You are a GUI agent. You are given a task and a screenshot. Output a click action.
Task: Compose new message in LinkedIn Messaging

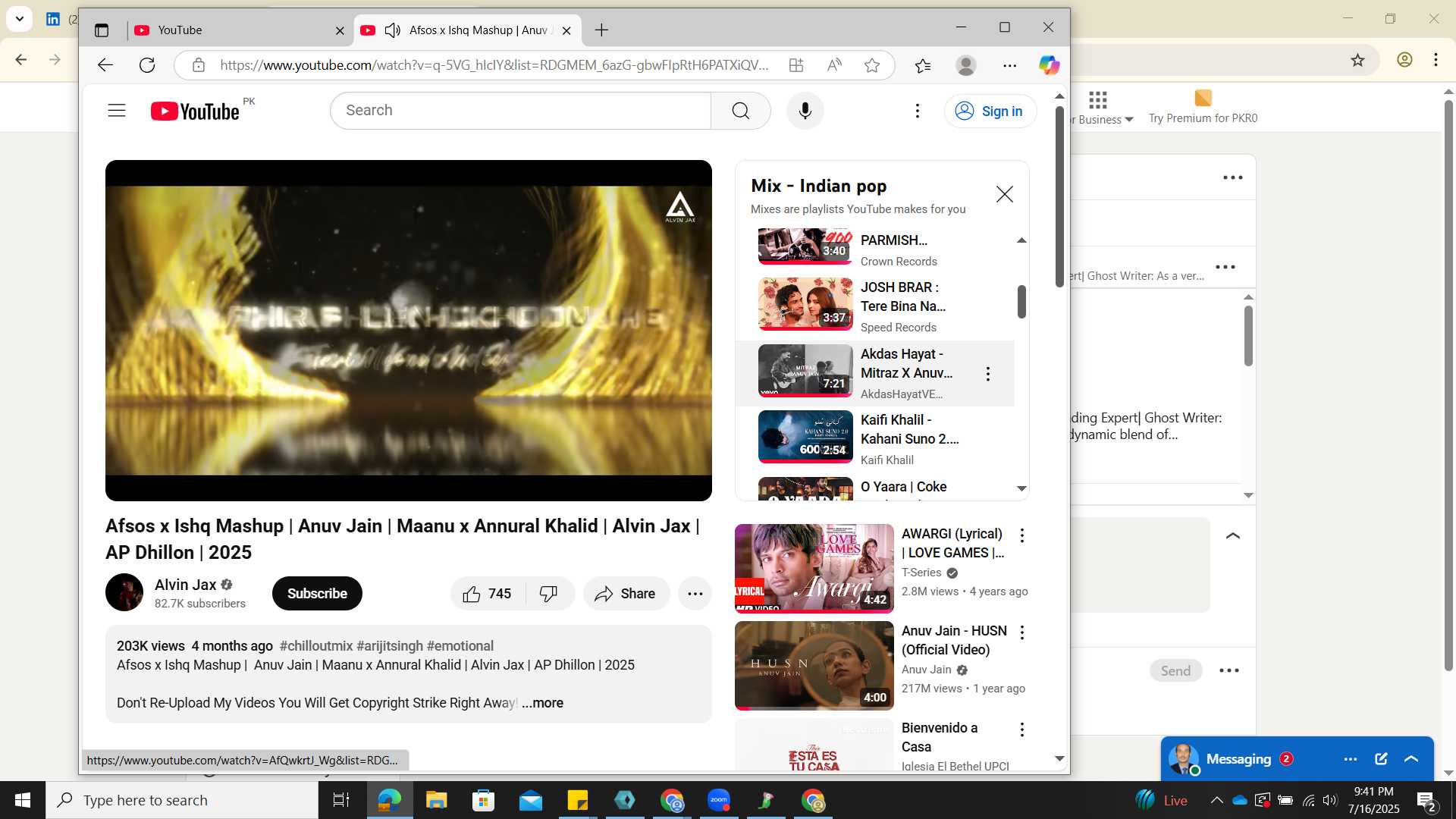click(1381, 759)
